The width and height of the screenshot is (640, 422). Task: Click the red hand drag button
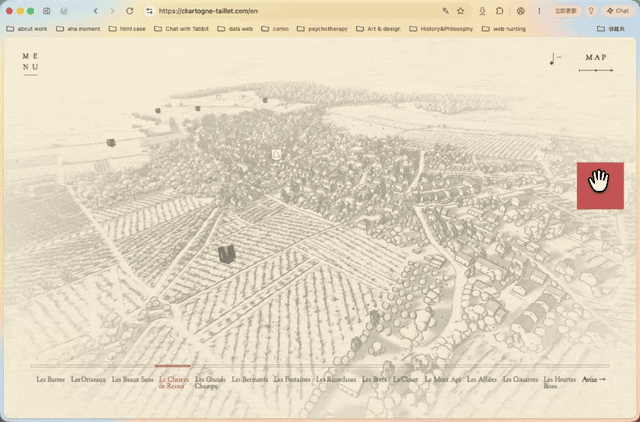[600, 186]
